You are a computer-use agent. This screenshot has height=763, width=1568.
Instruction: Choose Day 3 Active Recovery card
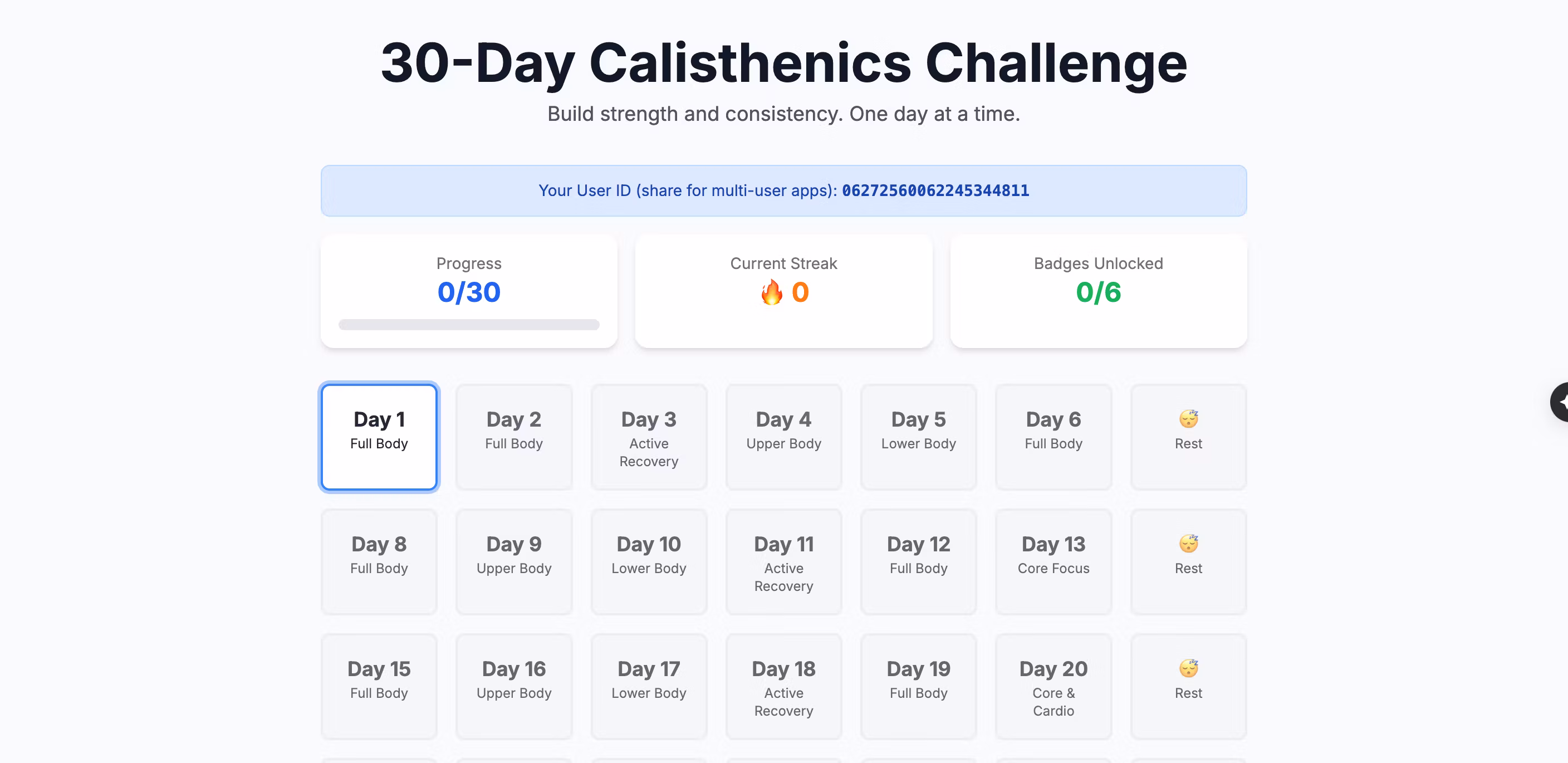click(x=649, y=437)
